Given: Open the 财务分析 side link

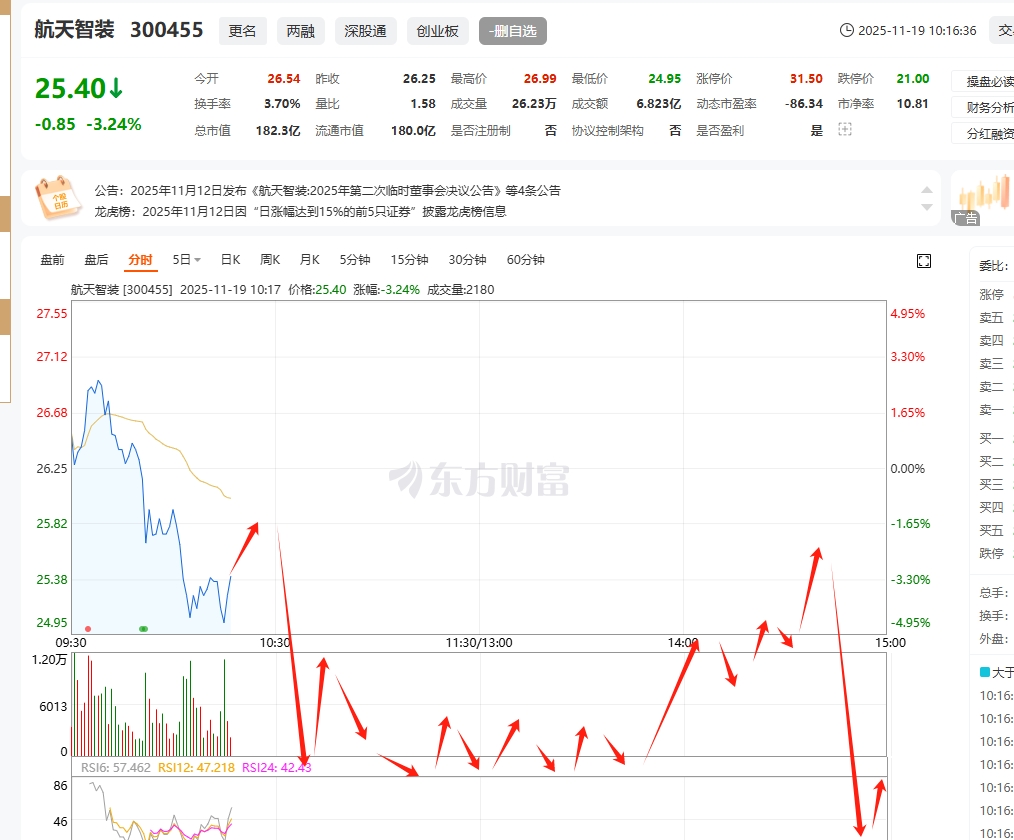Looking at the screenshot, I should [984, 107].
